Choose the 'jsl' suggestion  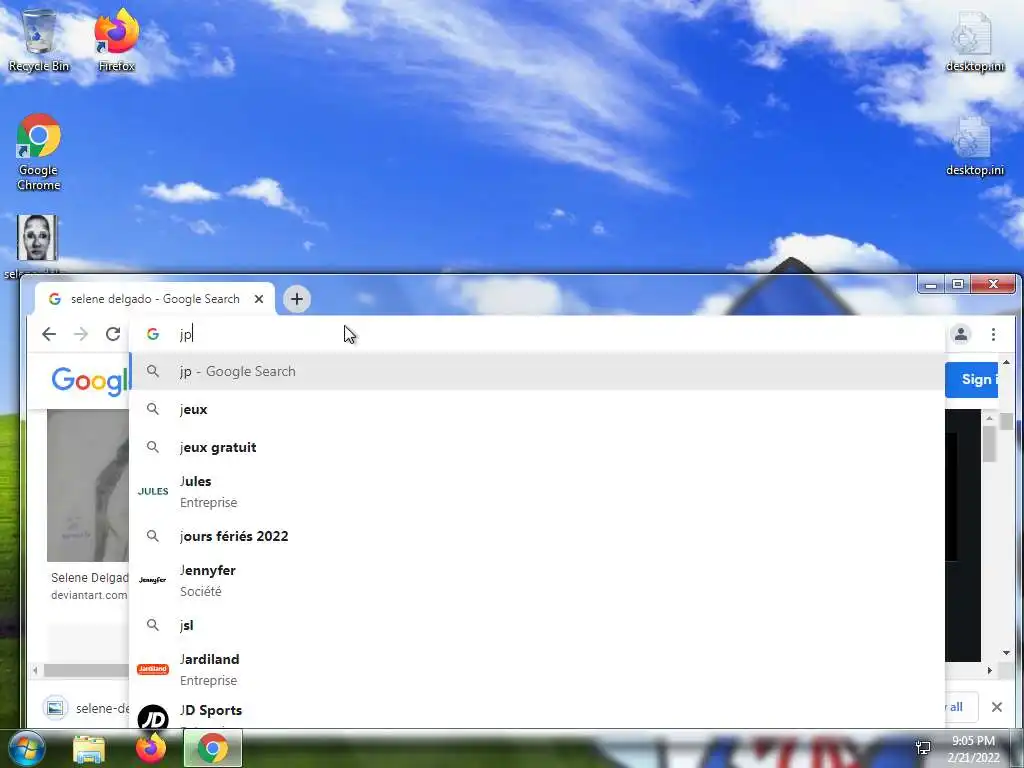537,625
